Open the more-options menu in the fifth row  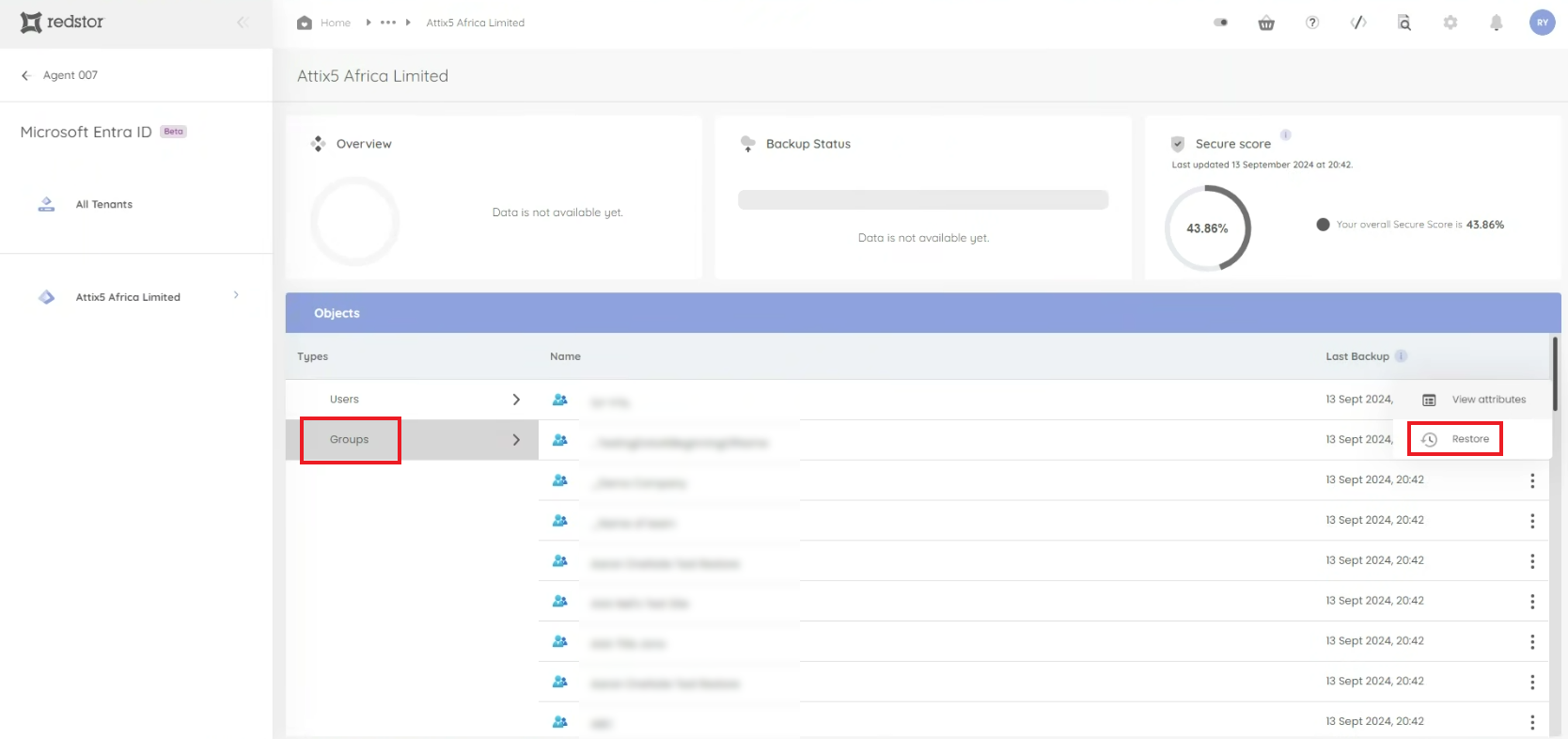pyautogui.click(x=1532, y=561)
